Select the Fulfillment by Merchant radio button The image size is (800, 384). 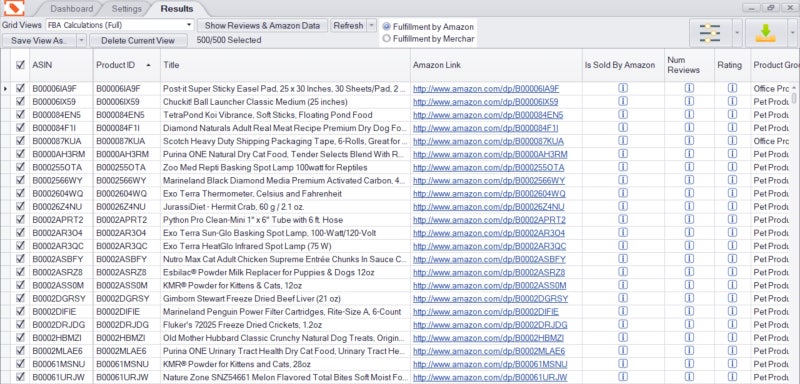pos(387,38)
